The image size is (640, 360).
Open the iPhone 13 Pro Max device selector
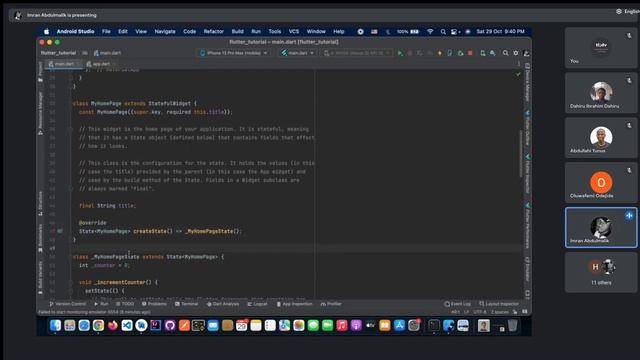(234, 53)
